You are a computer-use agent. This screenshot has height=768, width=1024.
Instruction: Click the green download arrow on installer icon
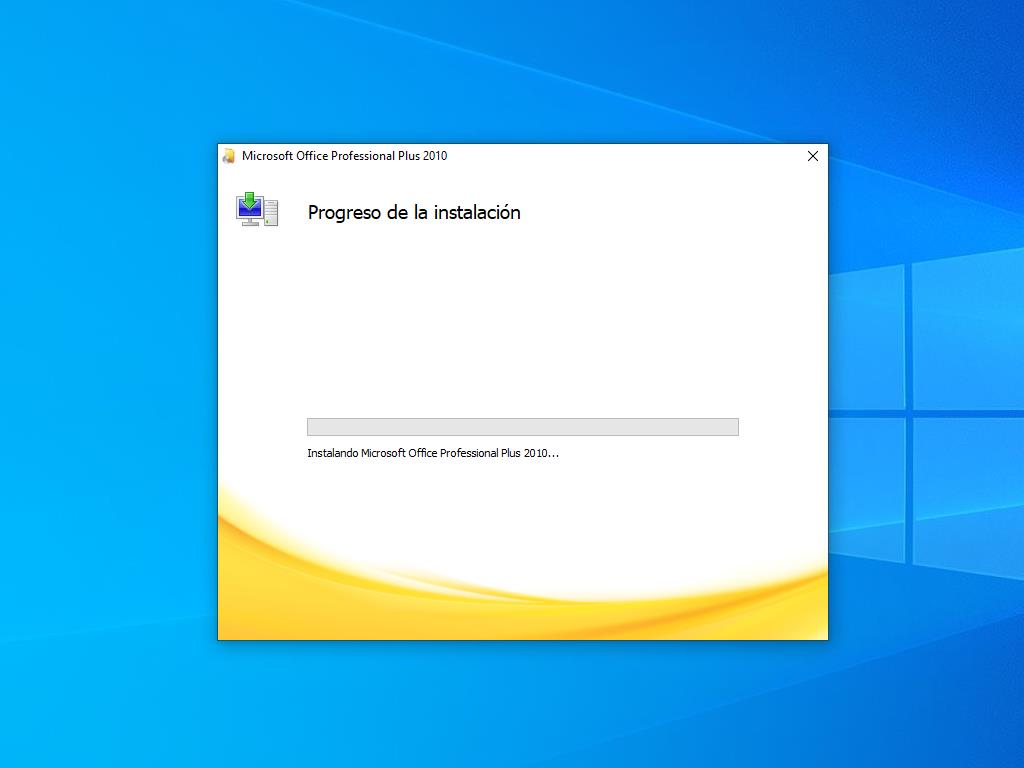(x=250, y=199)
